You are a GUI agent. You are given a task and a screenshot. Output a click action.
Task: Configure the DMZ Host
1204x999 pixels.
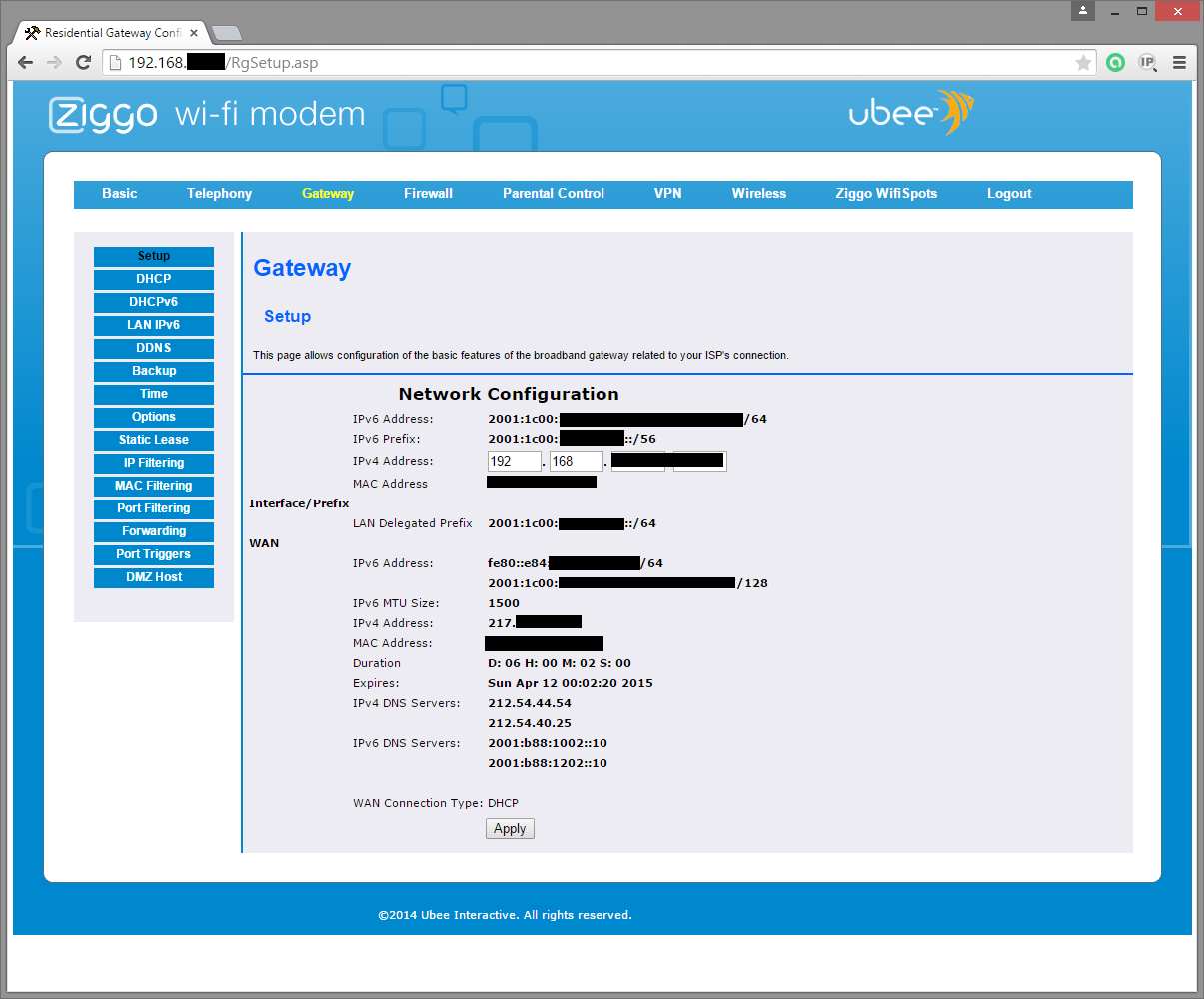(154, 577)
